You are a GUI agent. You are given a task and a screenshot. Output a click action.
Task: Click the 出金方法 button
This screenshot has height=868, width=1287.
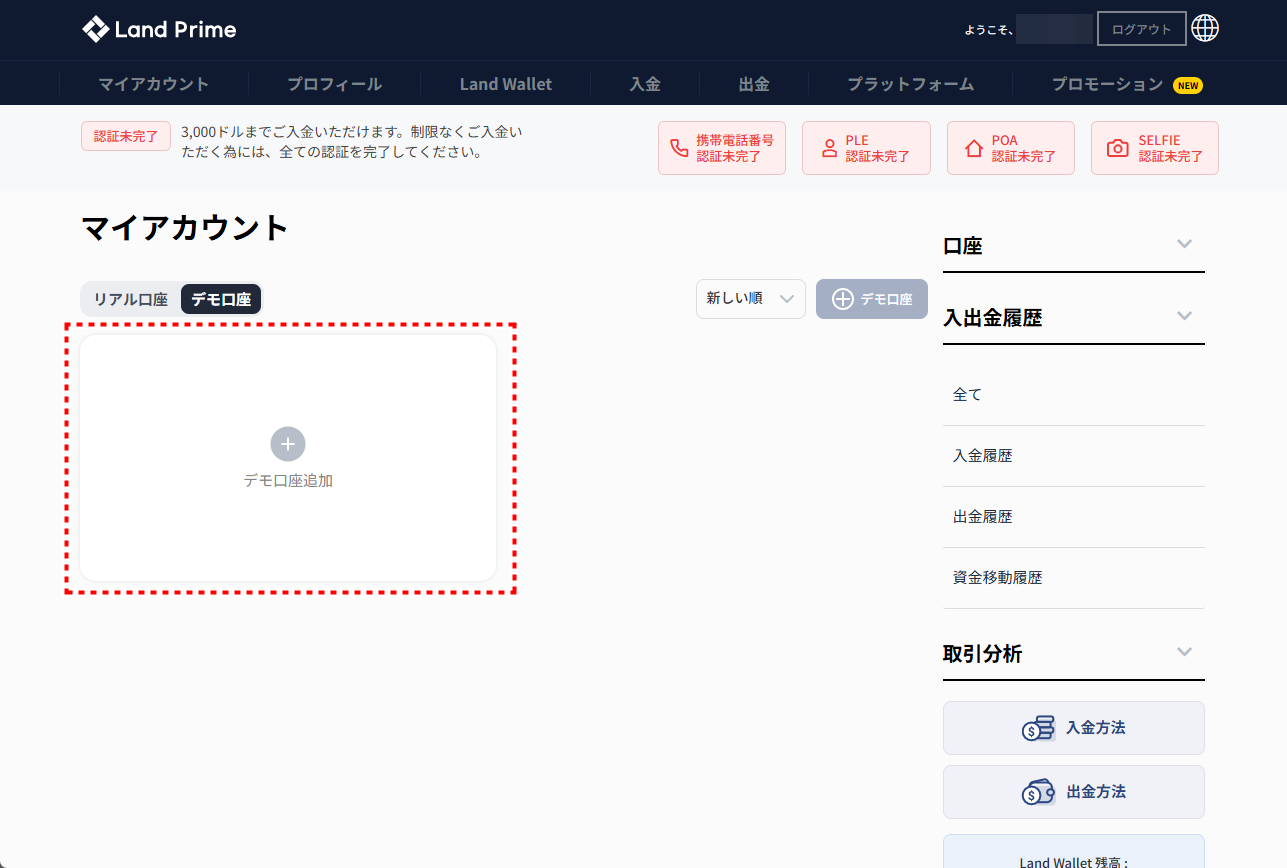point(1074,792)
